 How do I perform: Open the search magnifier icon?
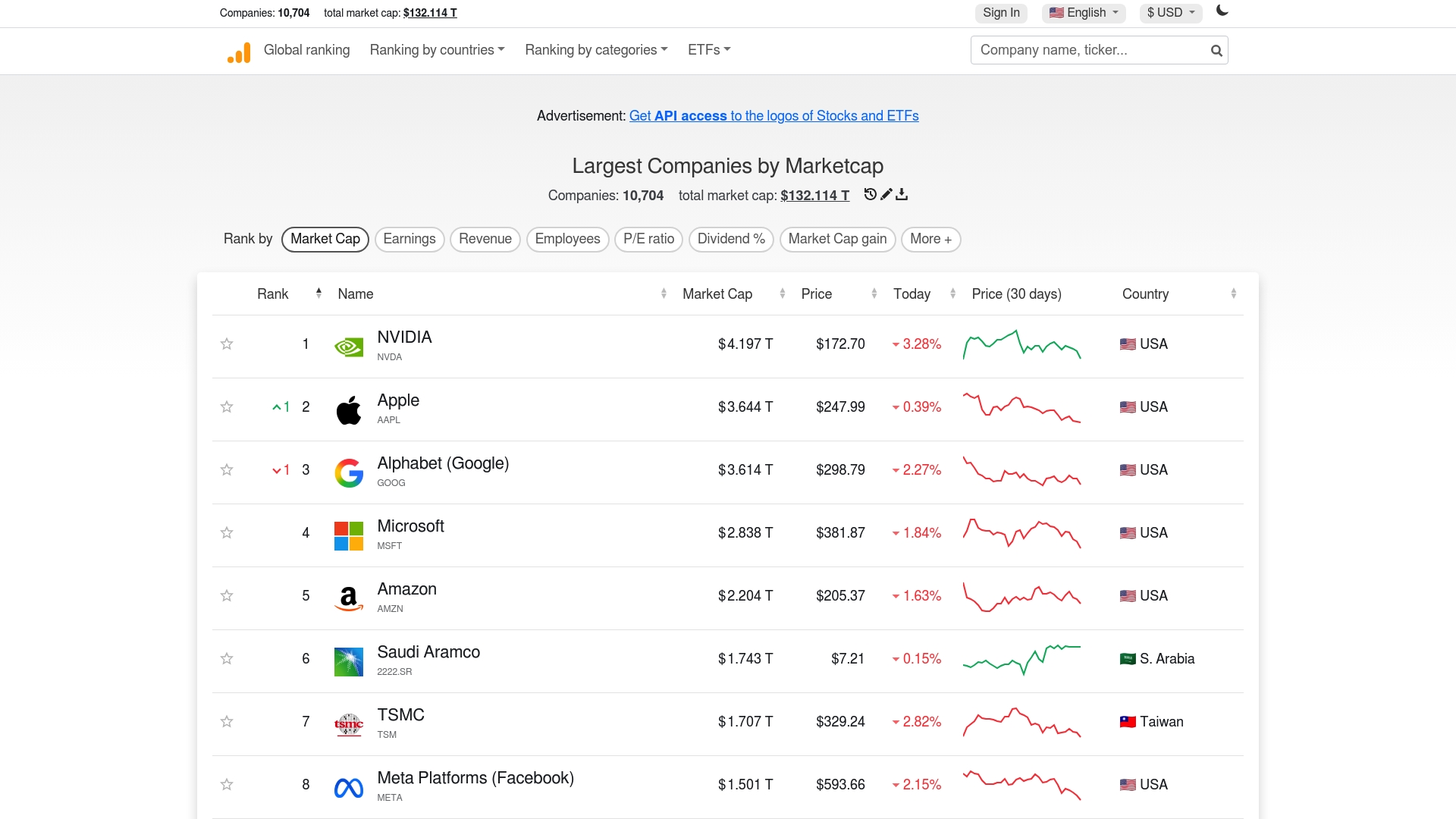(x=1216, y=50)
